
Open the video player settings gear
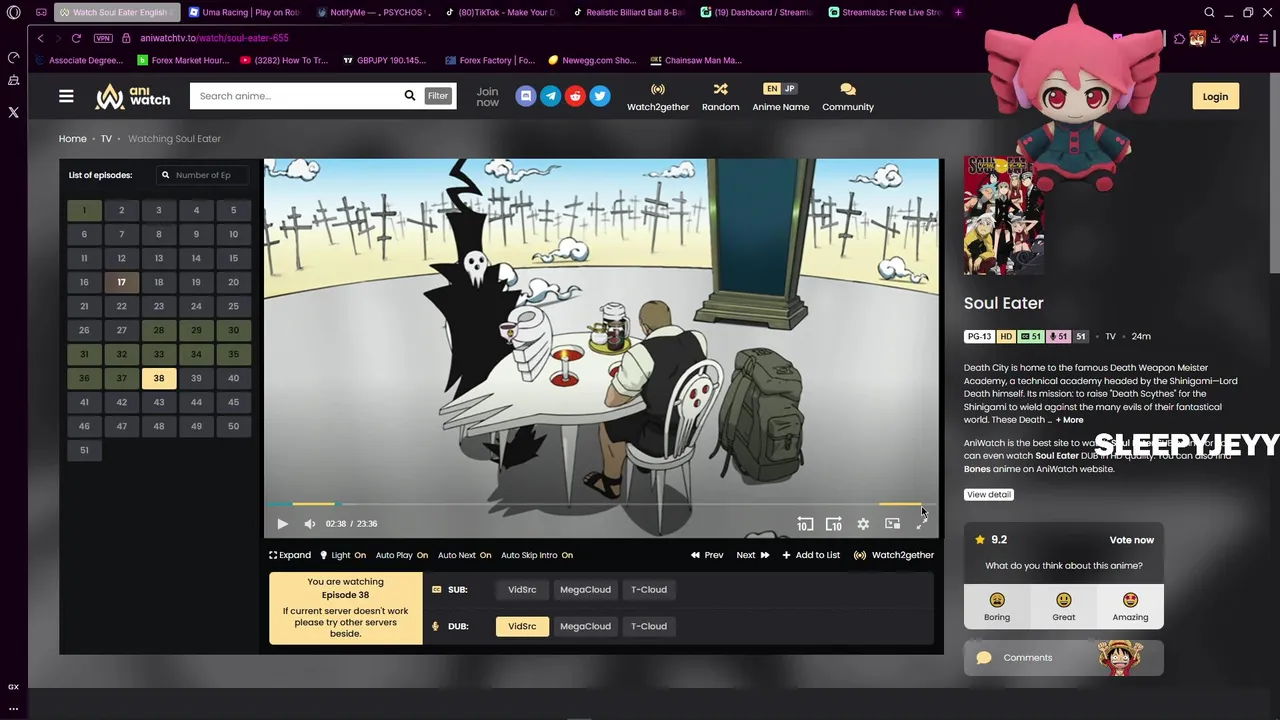click(x=863, y=524)
